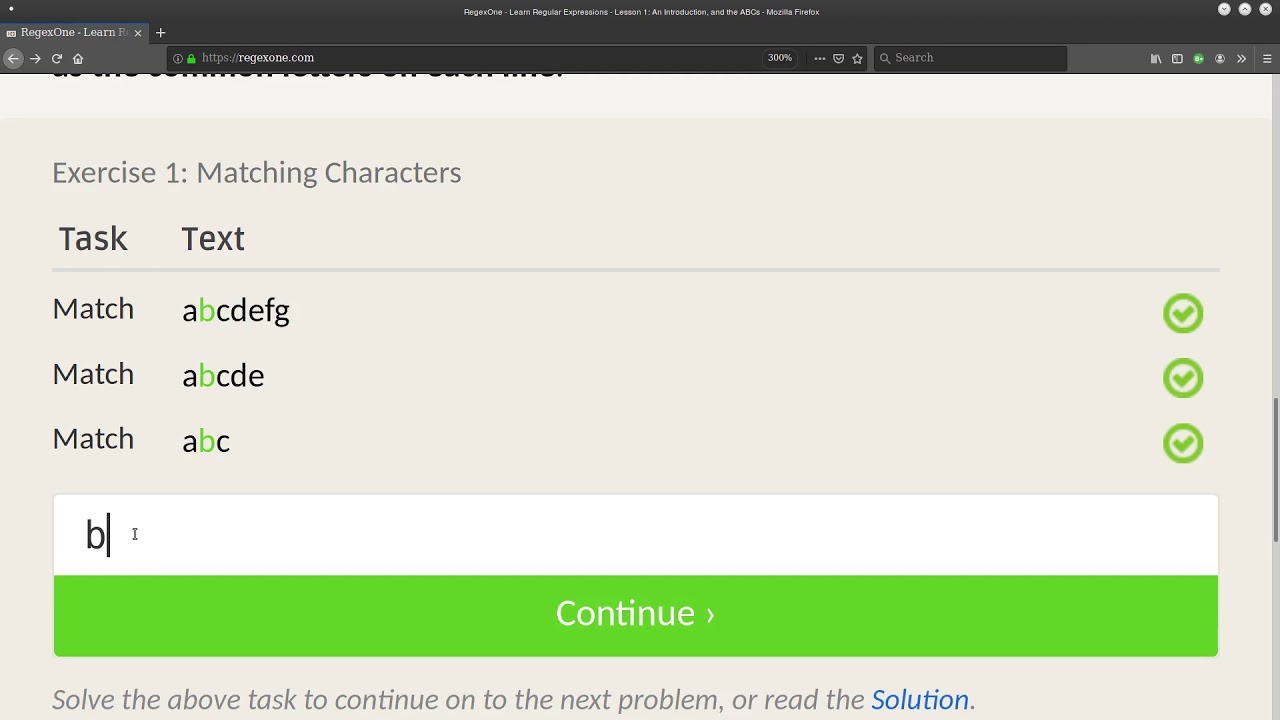Click the page vertical scrollbar thumb

(1275, 470)
